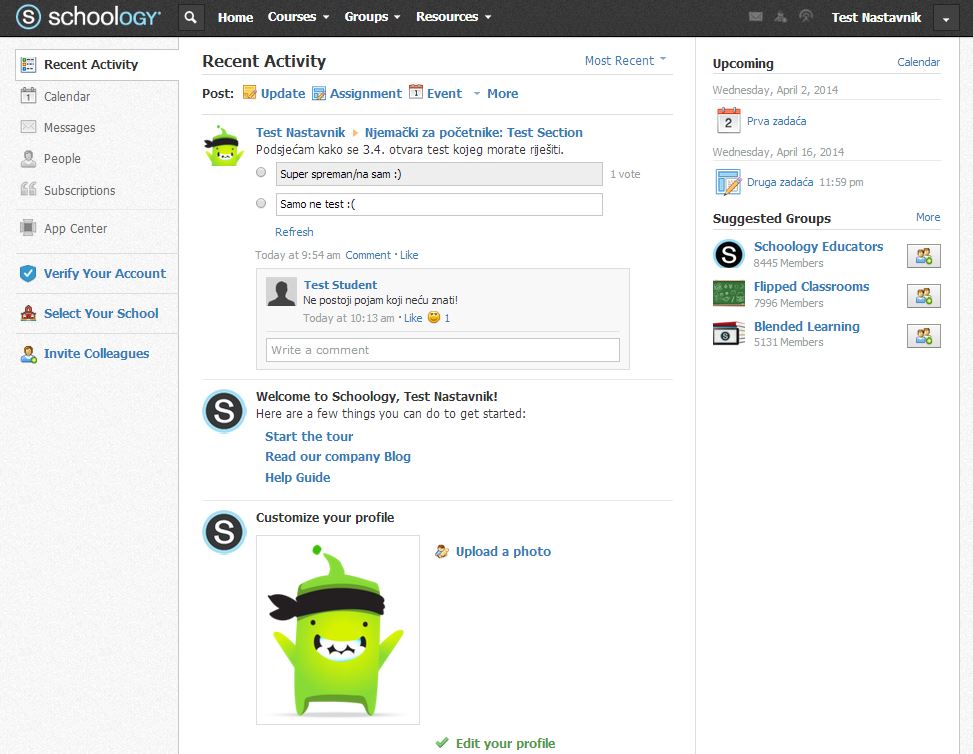The height and width of the screenshot is (754, 973).
Task: Click the 'Start the tour' link
Action: [309, 437]
